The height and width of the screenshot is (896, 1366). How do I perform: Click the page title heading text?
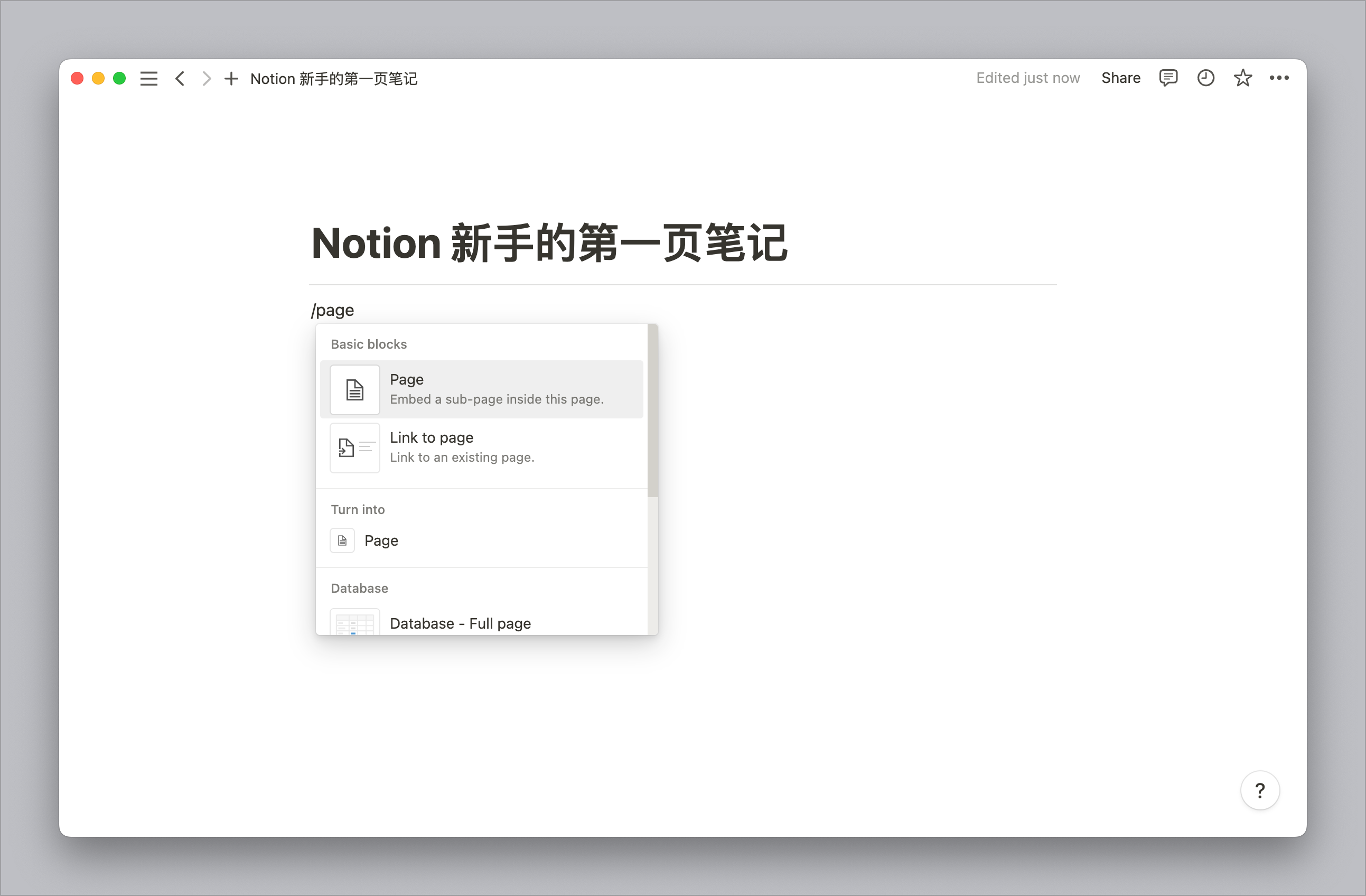(x=549, y=243)
